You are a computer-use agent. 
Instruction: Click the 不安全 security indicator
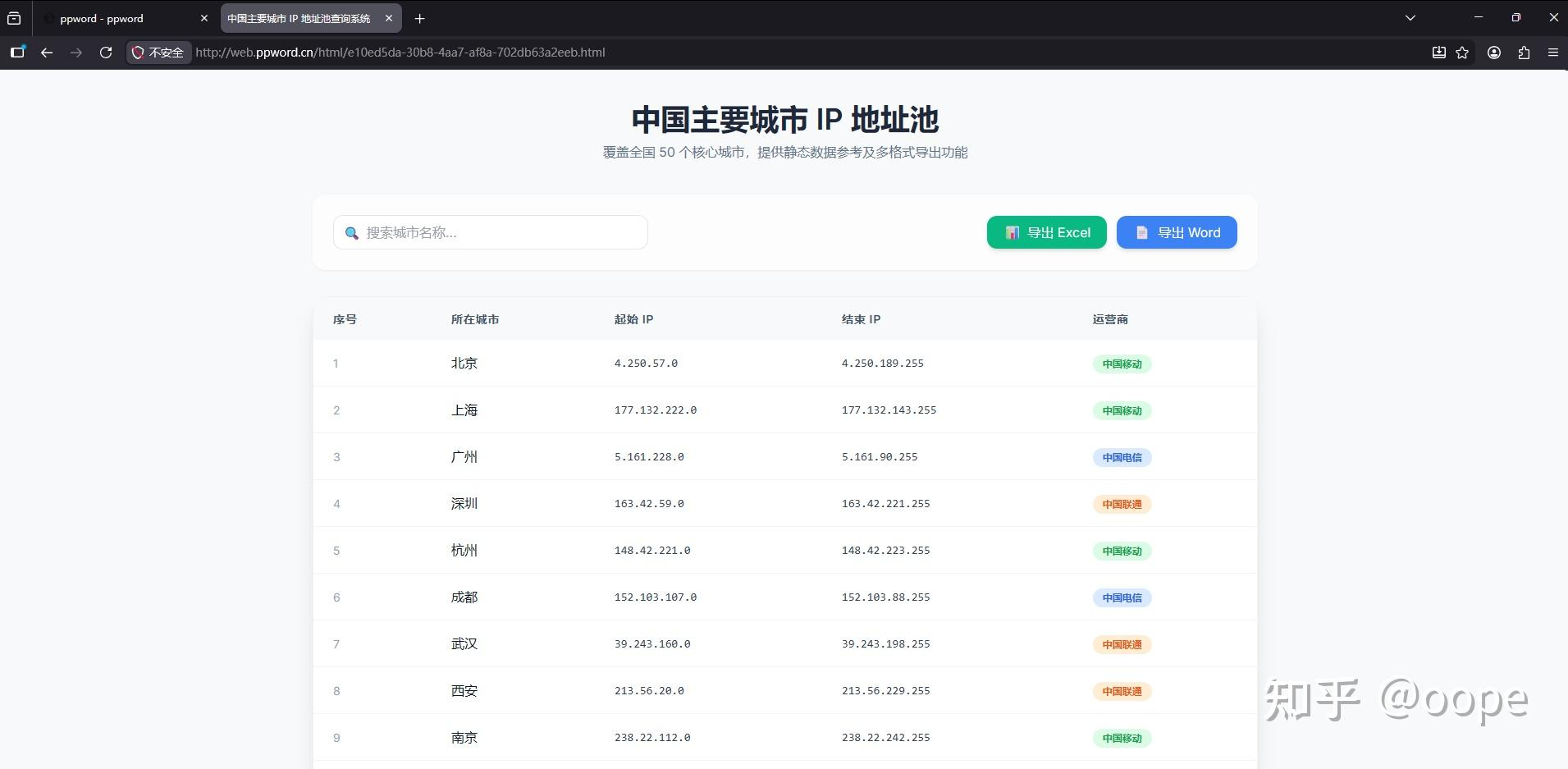click(158, 53)
